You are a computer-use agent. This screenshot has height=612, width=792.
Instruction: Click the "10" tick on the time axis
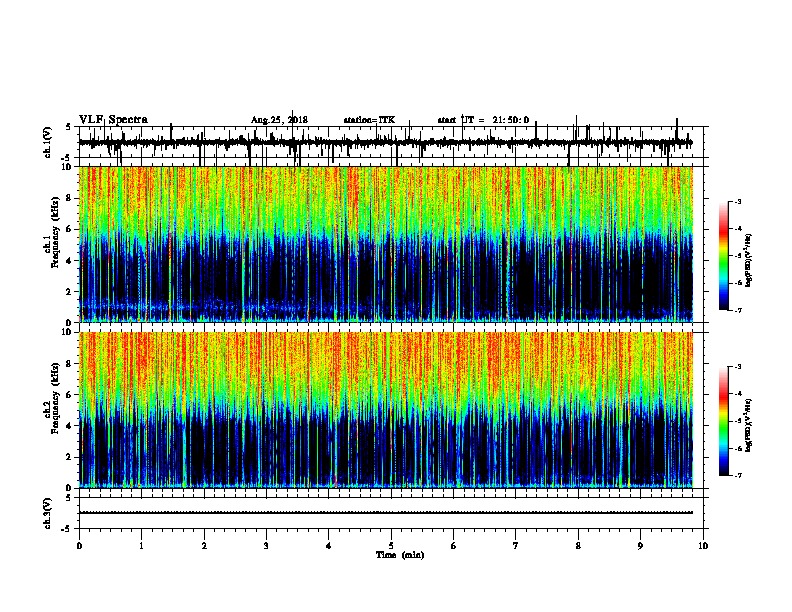(703, 546)
